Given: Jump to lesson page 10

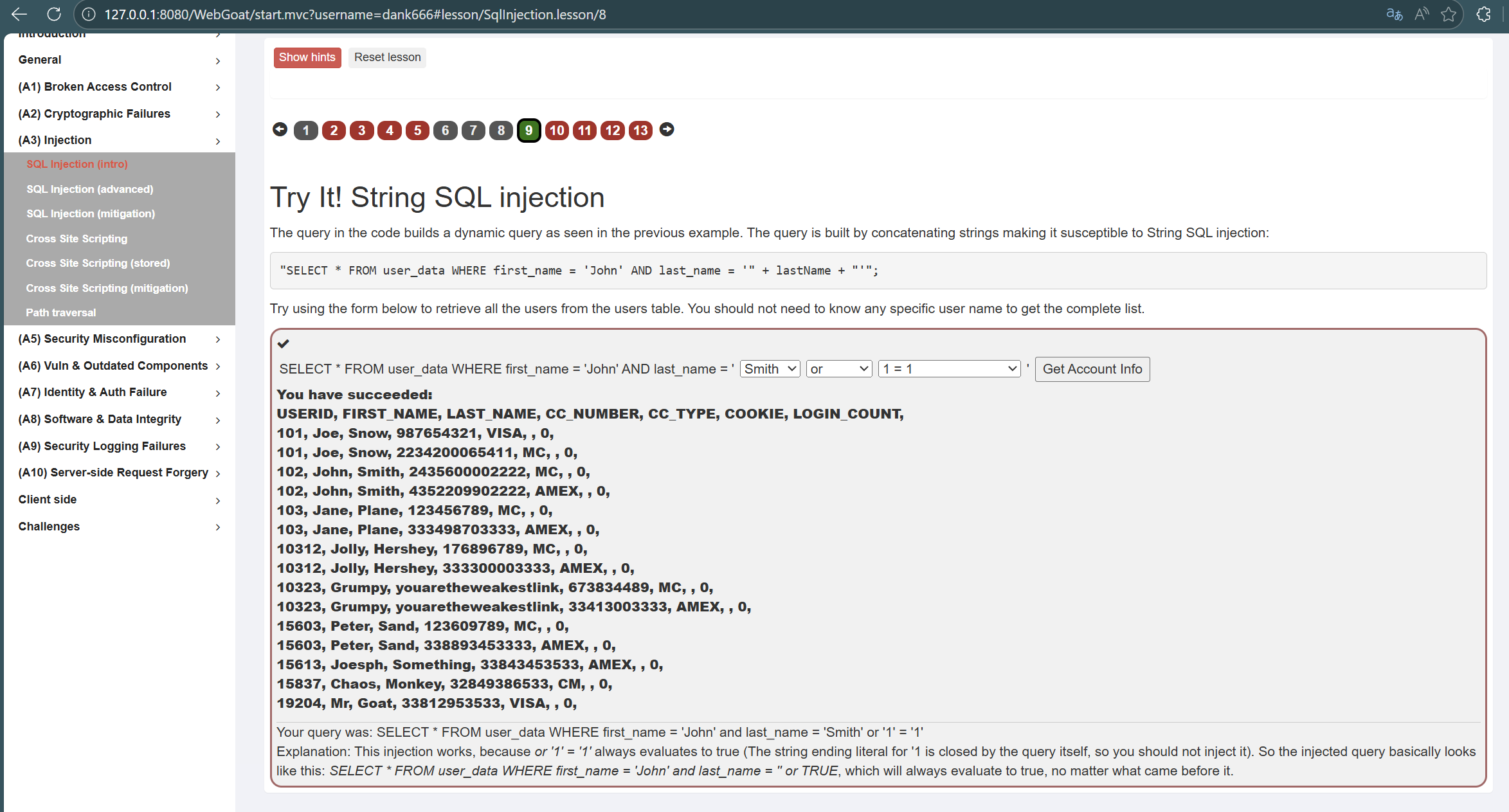Looking at the screenshot, I should 556,131.
